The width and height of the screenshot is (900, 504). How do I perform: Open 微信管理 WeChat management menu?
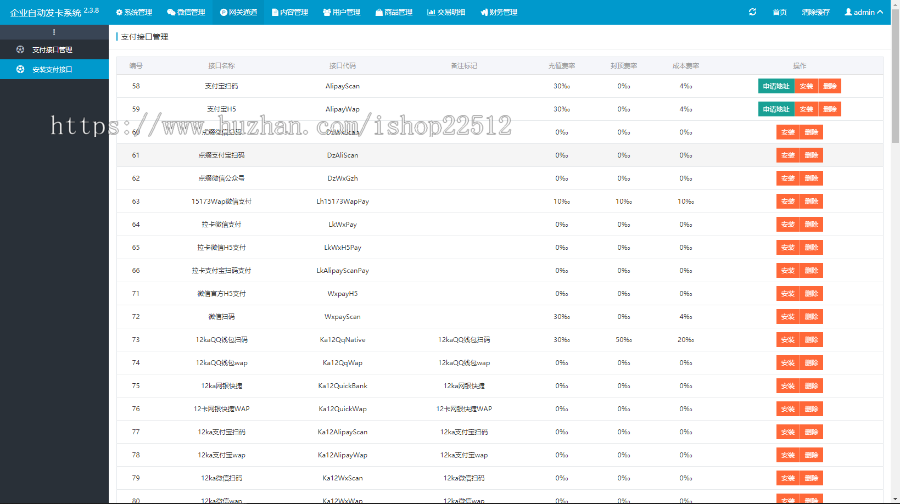point(186,12)
